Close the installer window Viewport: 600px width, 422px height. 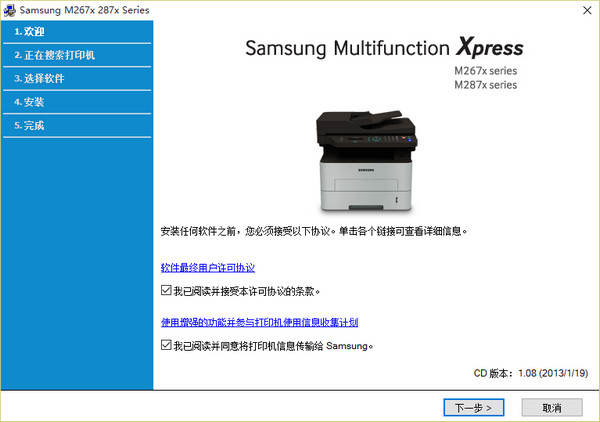click(x=587, y=10)
